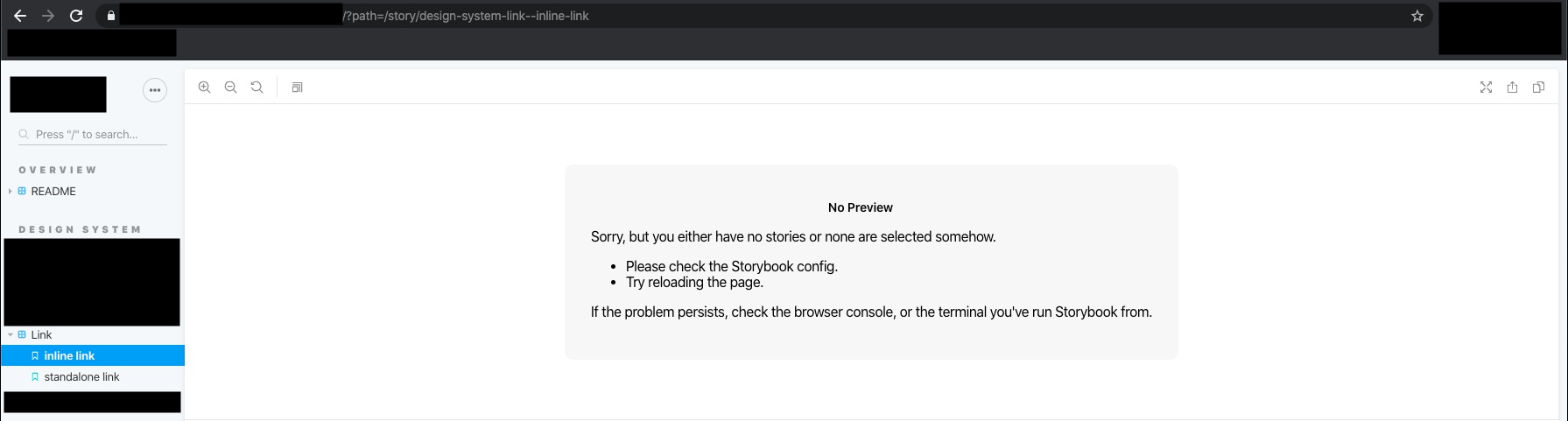Screen dimensions: 1568x421
Task: Click the browser forward arrow
Action: click(x=48, y=16)
